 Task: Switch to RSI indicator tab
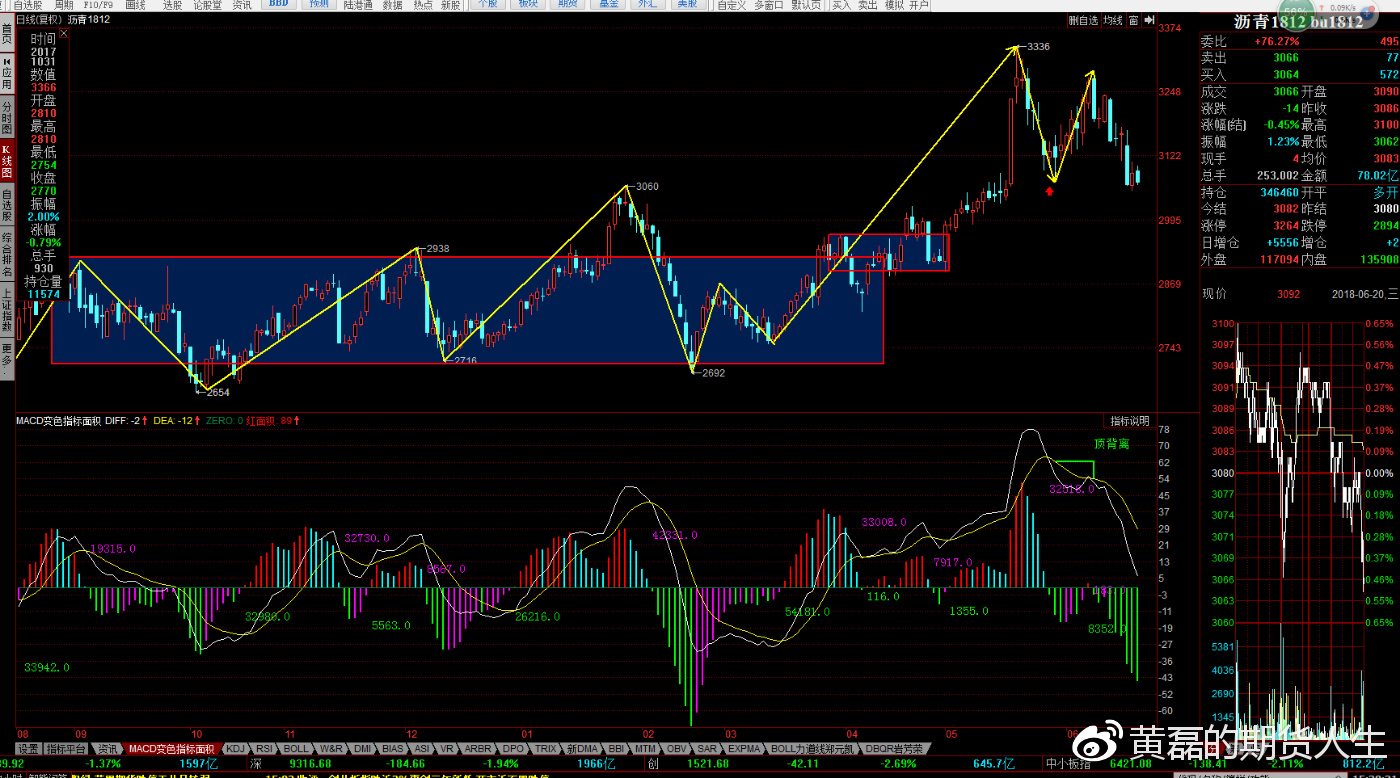click(264, 748)
